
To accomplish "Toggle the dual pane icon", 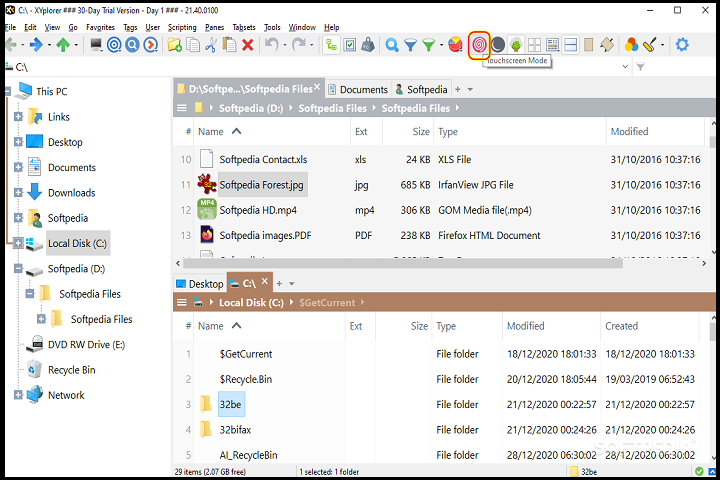I will click(x=570, y=45).
